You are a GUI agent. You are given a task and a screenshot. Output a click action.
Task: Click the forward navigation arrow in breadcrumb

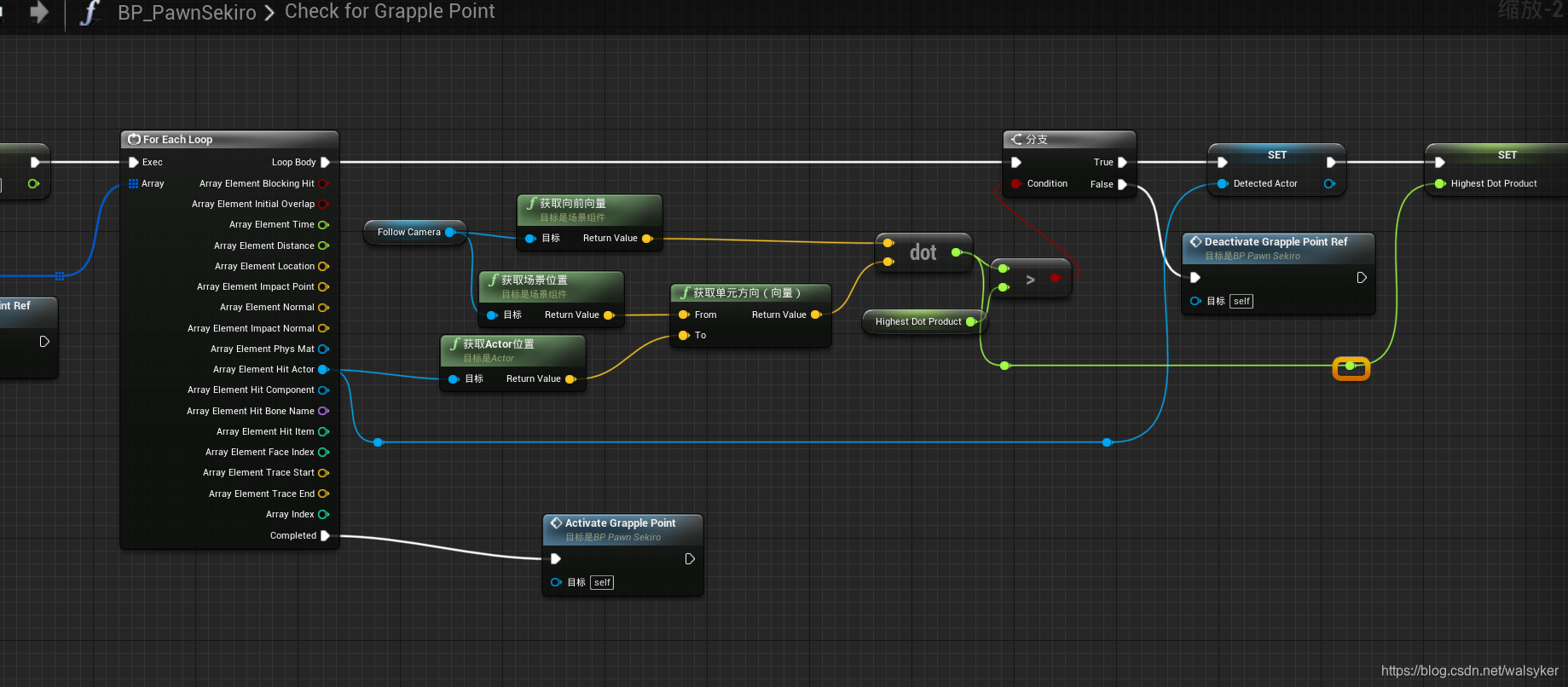click(39, 12)
